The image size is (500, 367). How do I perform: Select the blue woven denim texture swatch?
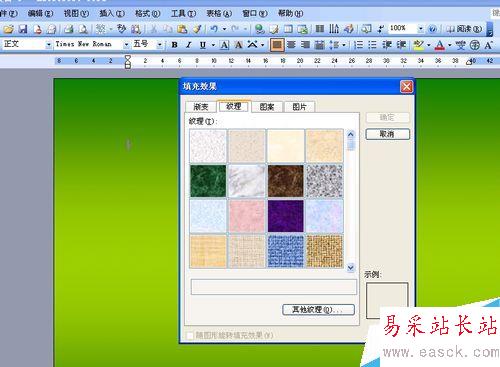(285, 252)
